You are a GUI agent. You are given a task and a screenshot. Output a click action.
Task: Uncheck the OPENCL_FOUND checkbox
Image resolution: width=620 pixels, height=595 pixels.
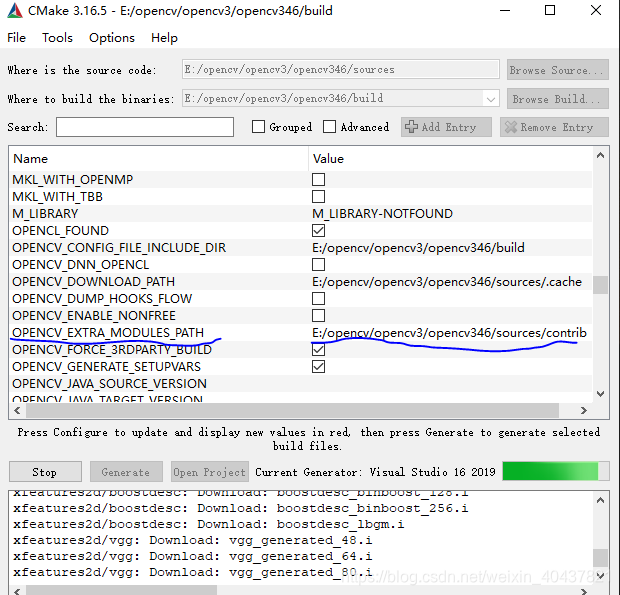click(x=318, y=230)
